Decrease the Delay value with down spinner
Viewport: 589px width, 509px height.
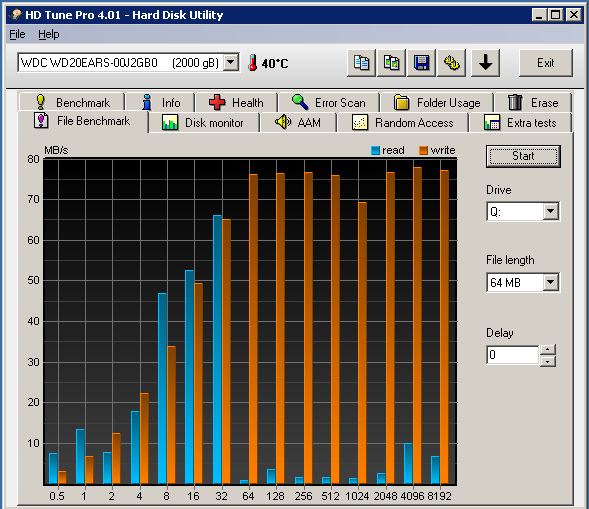click(x=548, y=361)
